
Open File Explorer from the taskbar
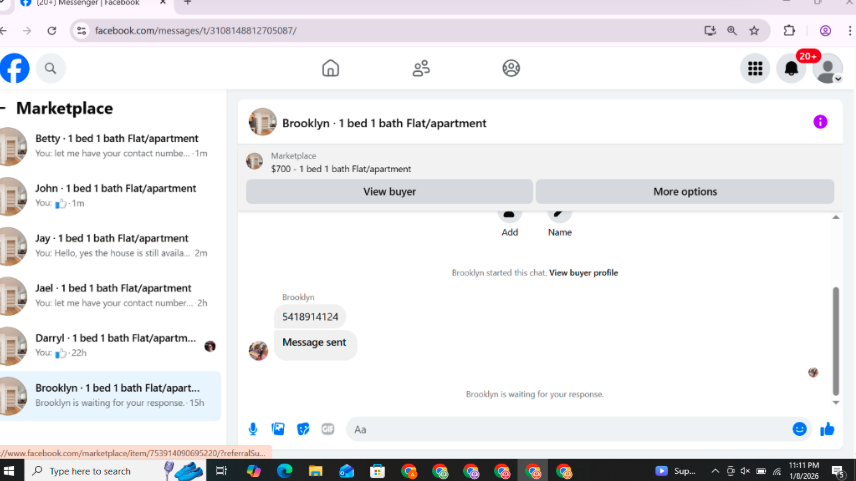315,471
